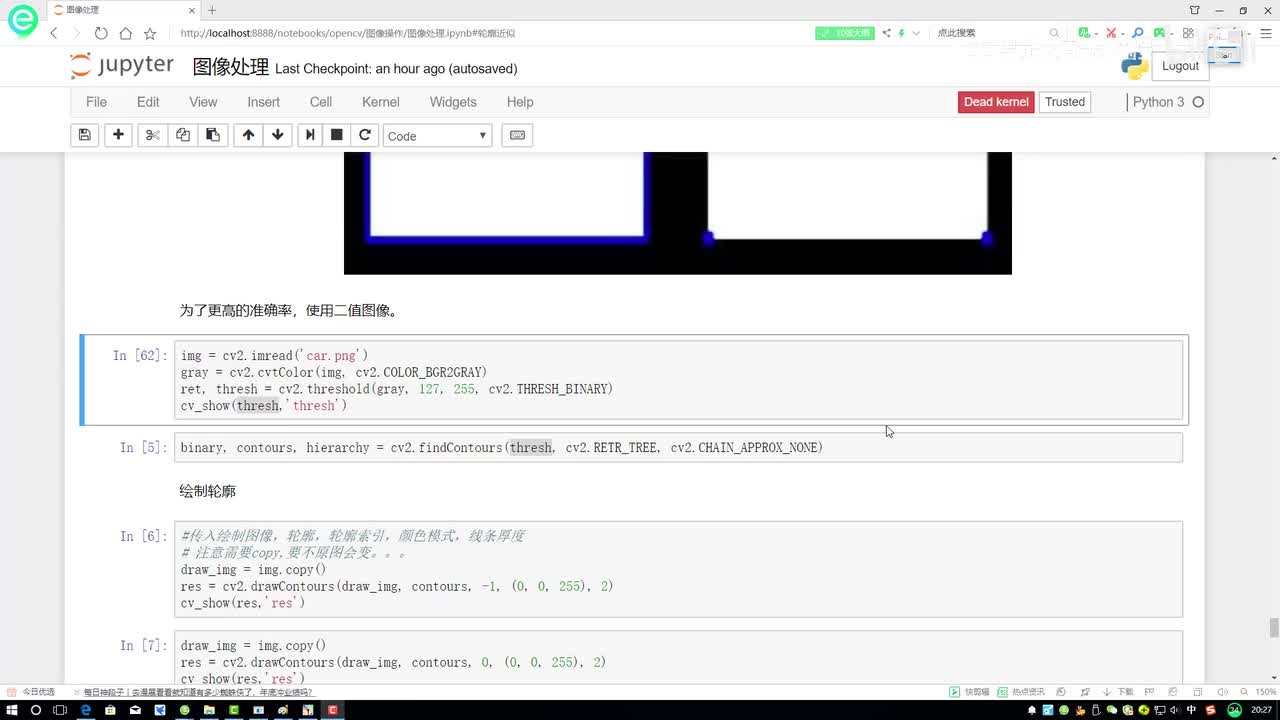Screen dimensions: 1280x720
Task: Open a new browser tab with the plus
Action: click(212, 10)
